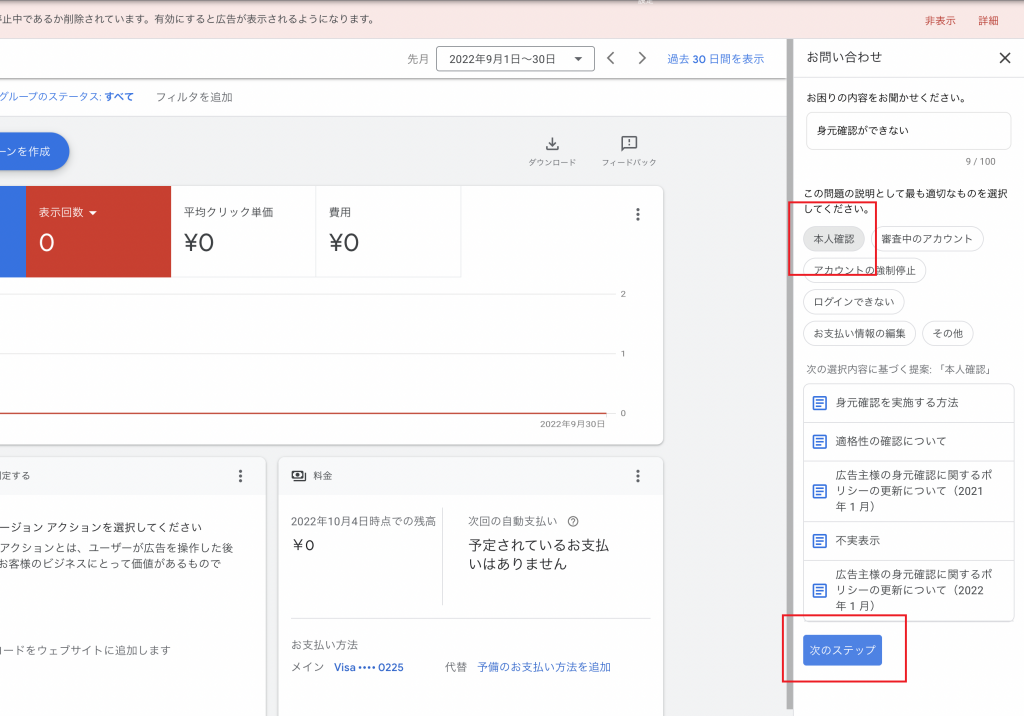The image size is (1024, 716).
Task: Open article icon for 不実表示
Action: [x=819, y=541]
